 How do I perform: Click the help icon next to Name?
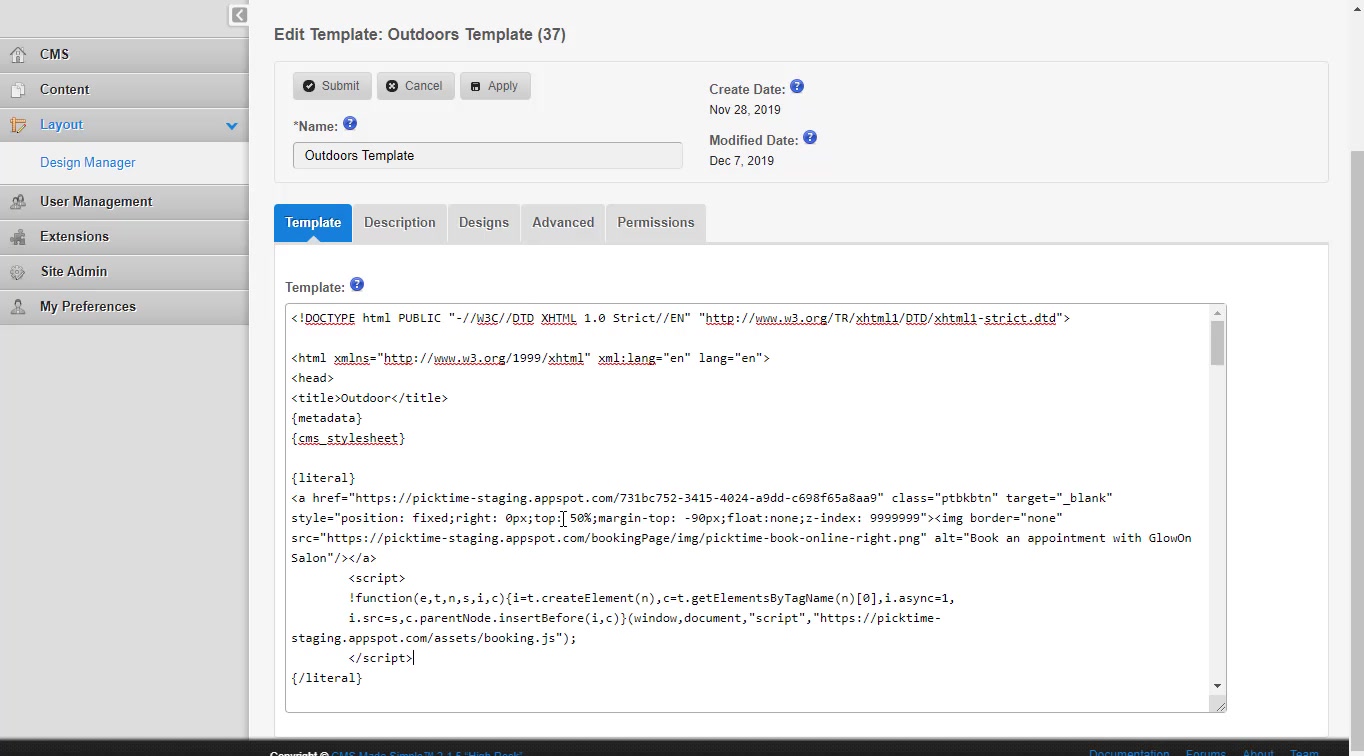(x=350, y=124)
